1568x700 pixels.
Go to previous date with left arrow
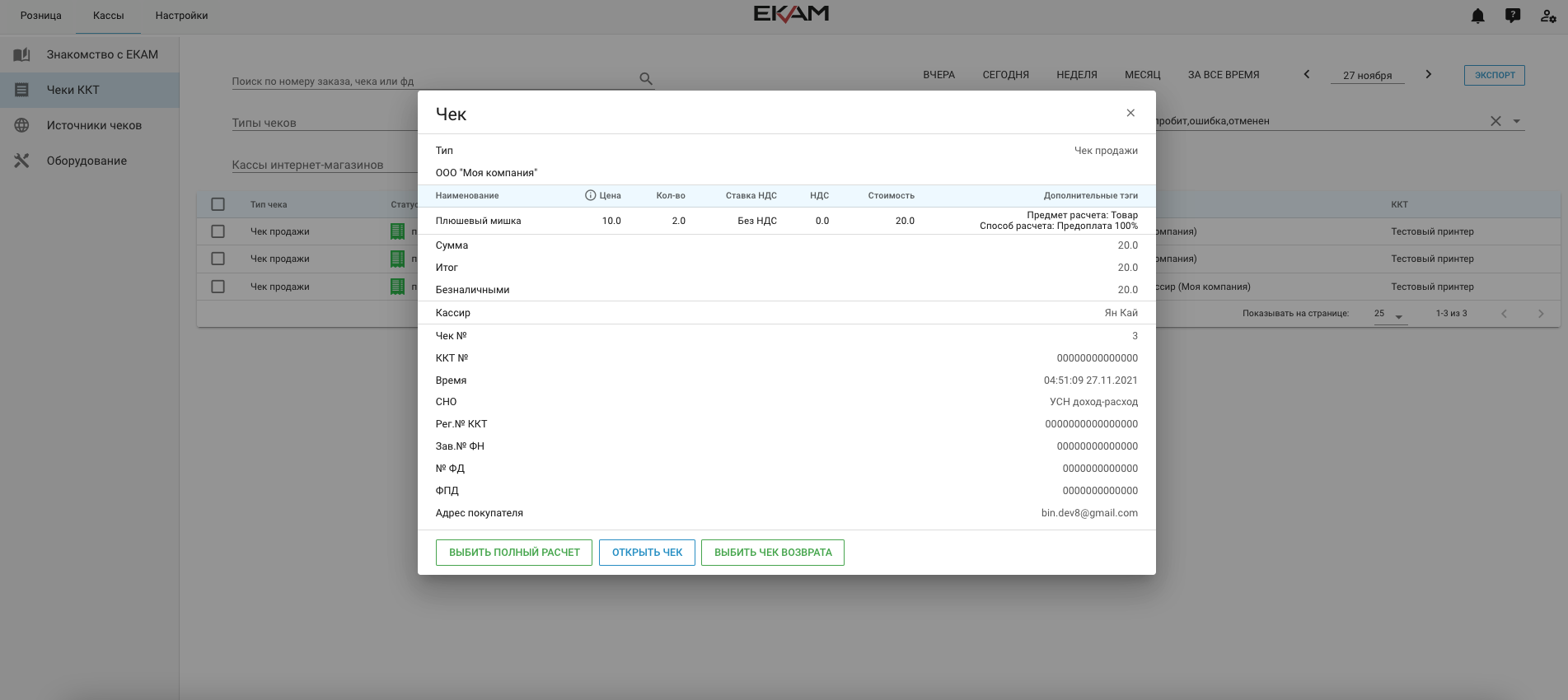(x=1307, y=74)
